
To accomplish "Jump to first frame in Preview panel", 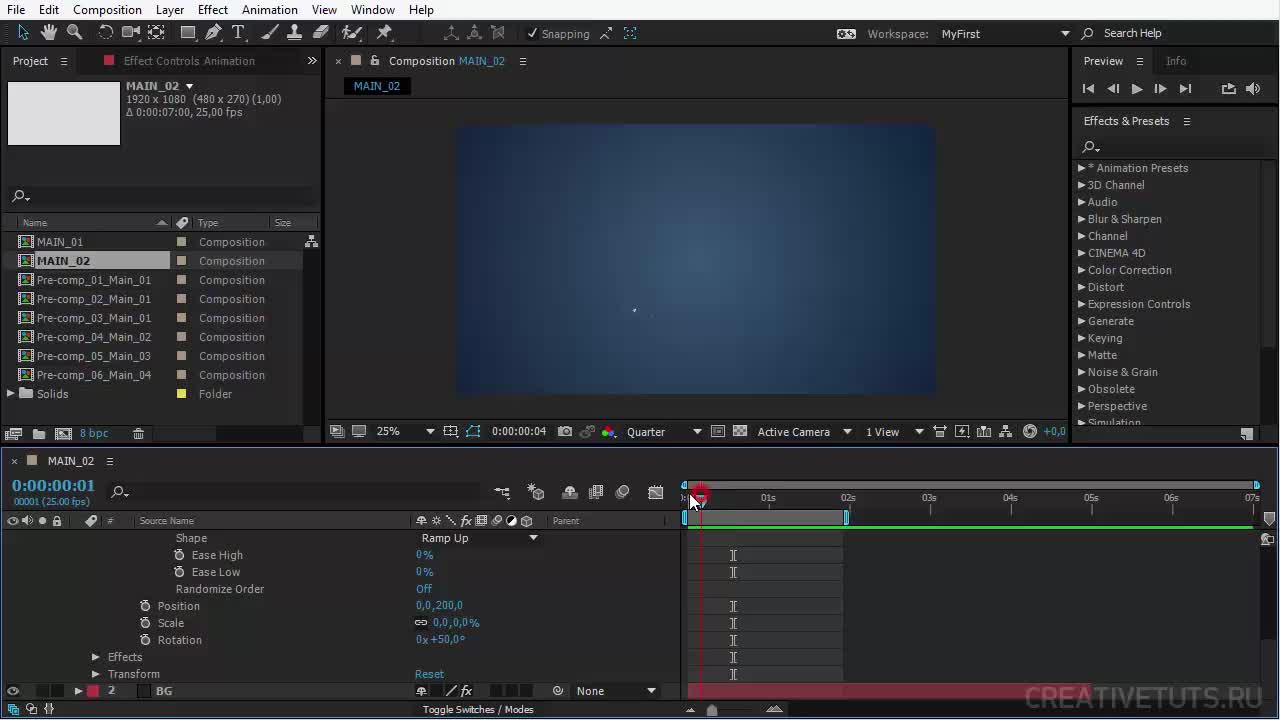I will pyautogui.click(x=1089, y=89).
